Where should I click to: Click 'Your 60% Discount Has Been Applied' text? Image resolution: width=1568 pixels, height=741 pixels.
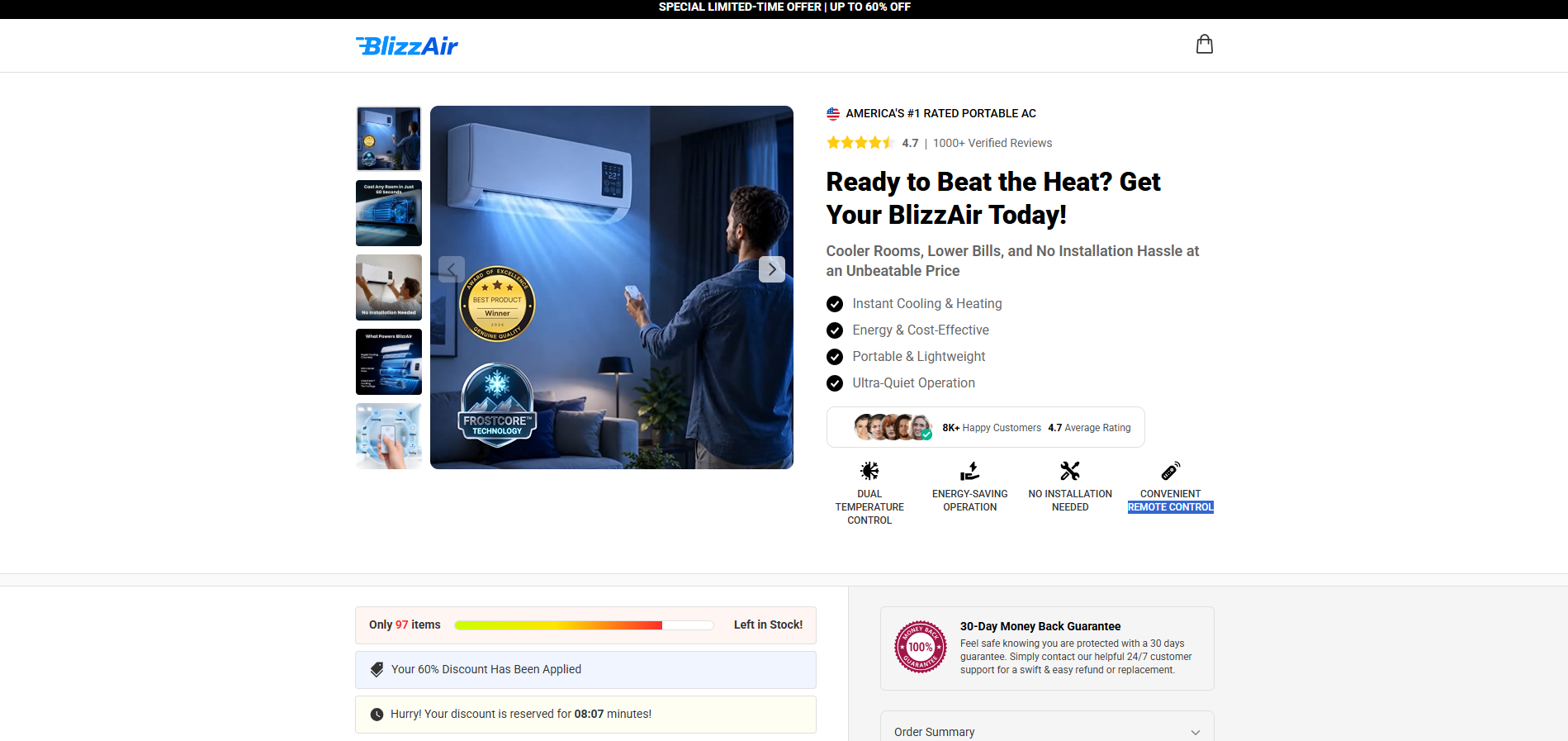point(486,669)
